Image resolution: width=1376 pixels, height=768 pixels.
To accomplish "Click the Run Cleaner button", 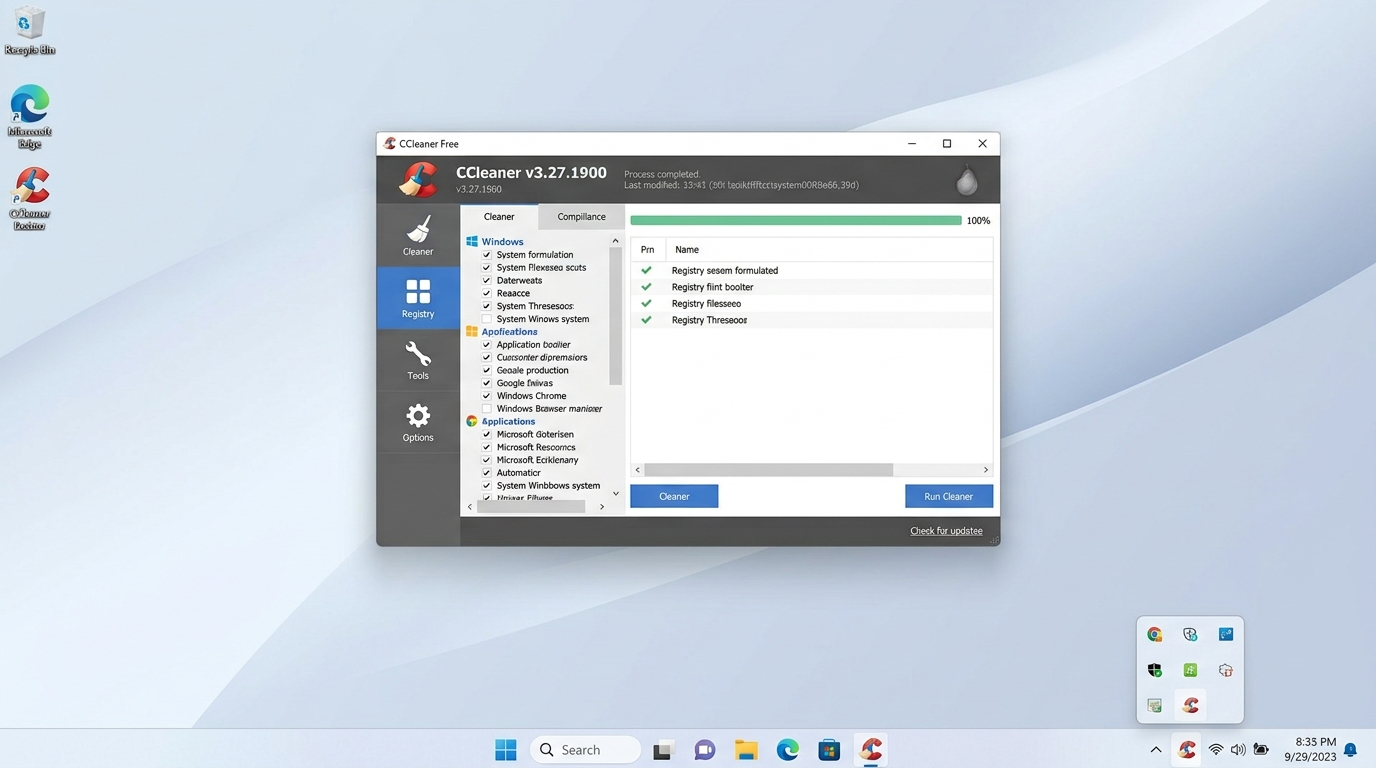I will (x=948, y=496).
